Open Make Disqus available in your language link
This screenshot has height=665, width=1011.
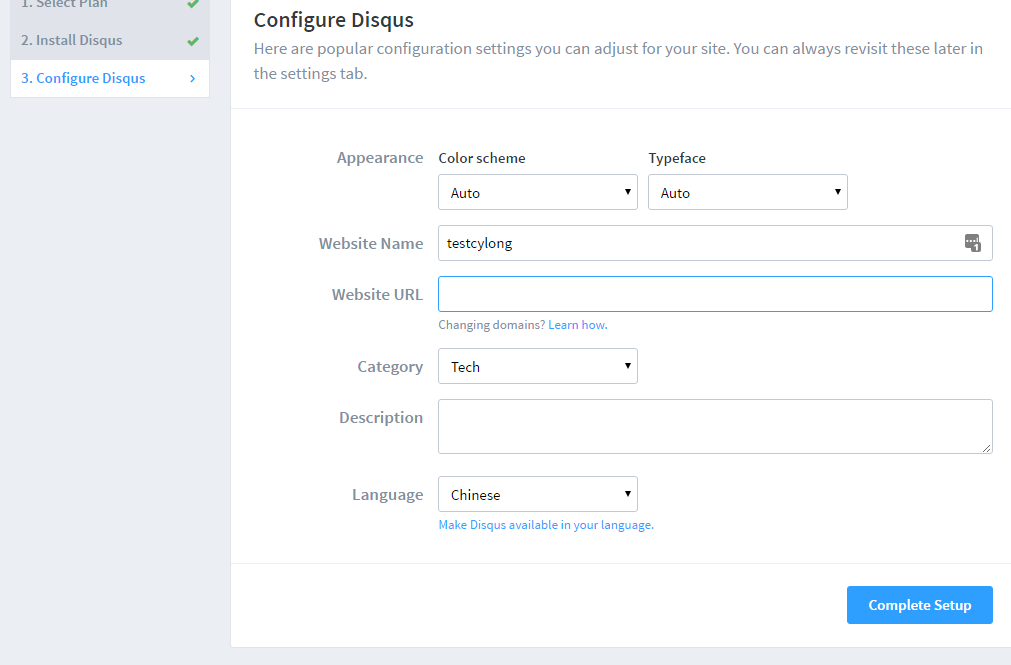[546, 525]
